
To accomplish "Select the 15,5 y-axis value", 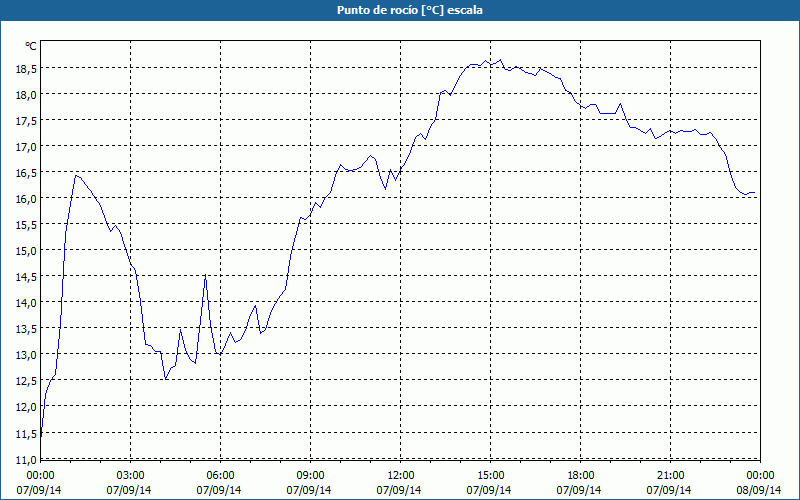I will point(26,224).
